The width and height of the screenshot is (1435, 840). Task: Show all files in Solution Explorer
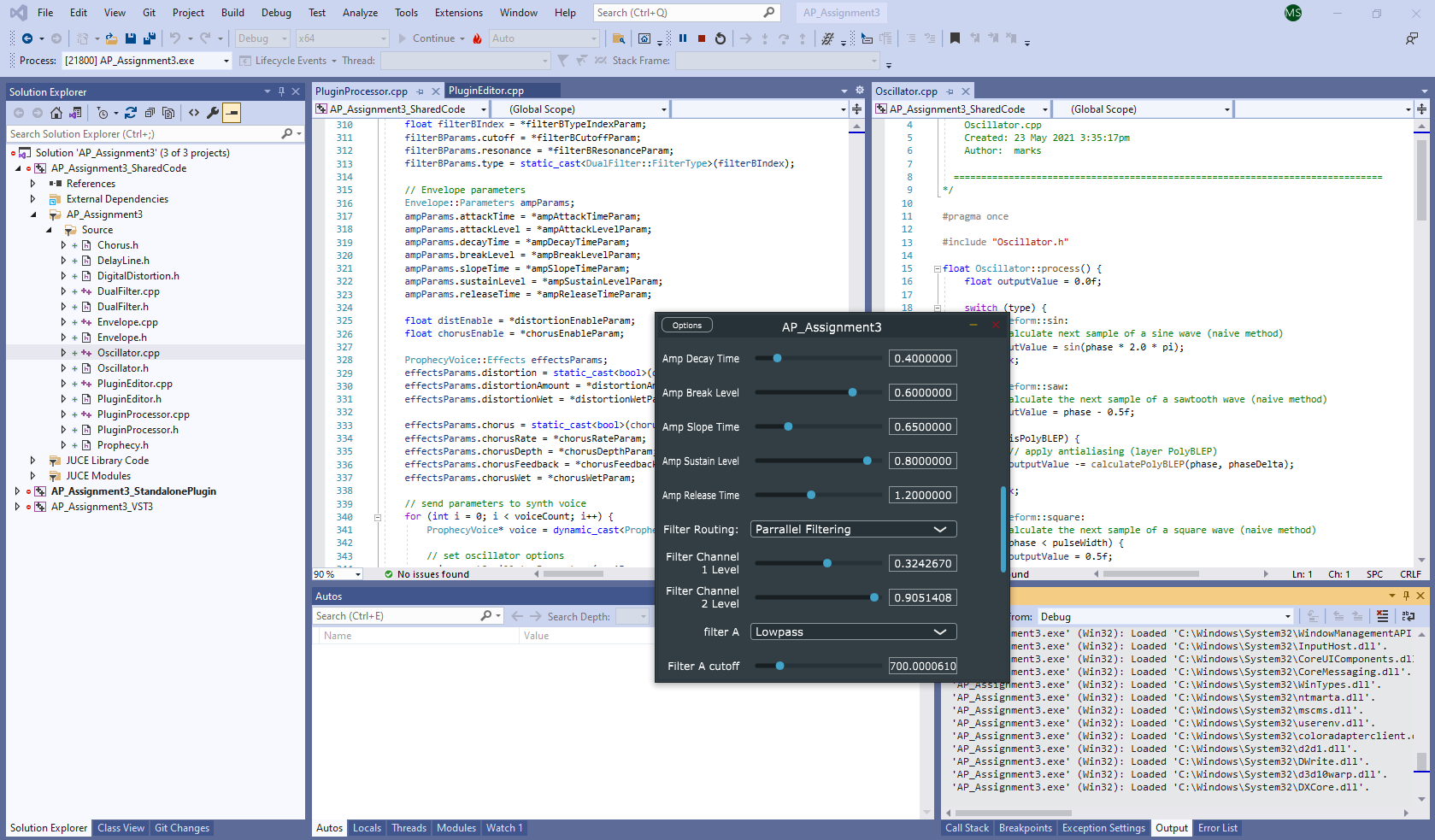tap(168, 113)
